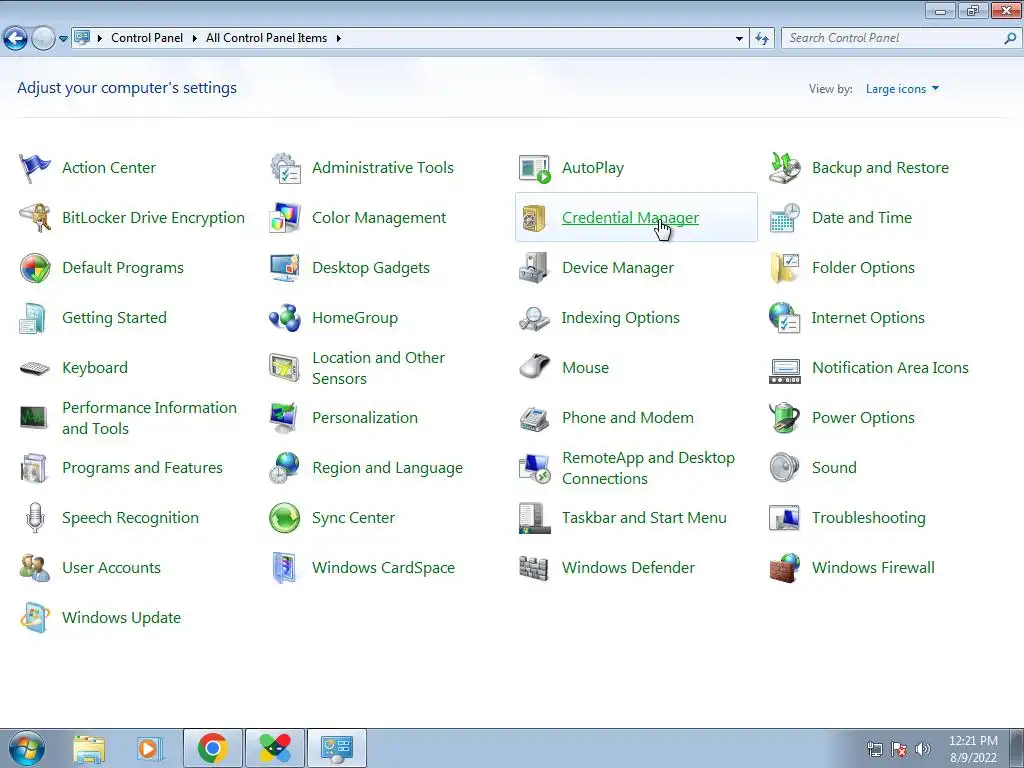Open the clock showing 12:21 PM
Viewport: 1024px width, 768px height.
coord(973,749)
